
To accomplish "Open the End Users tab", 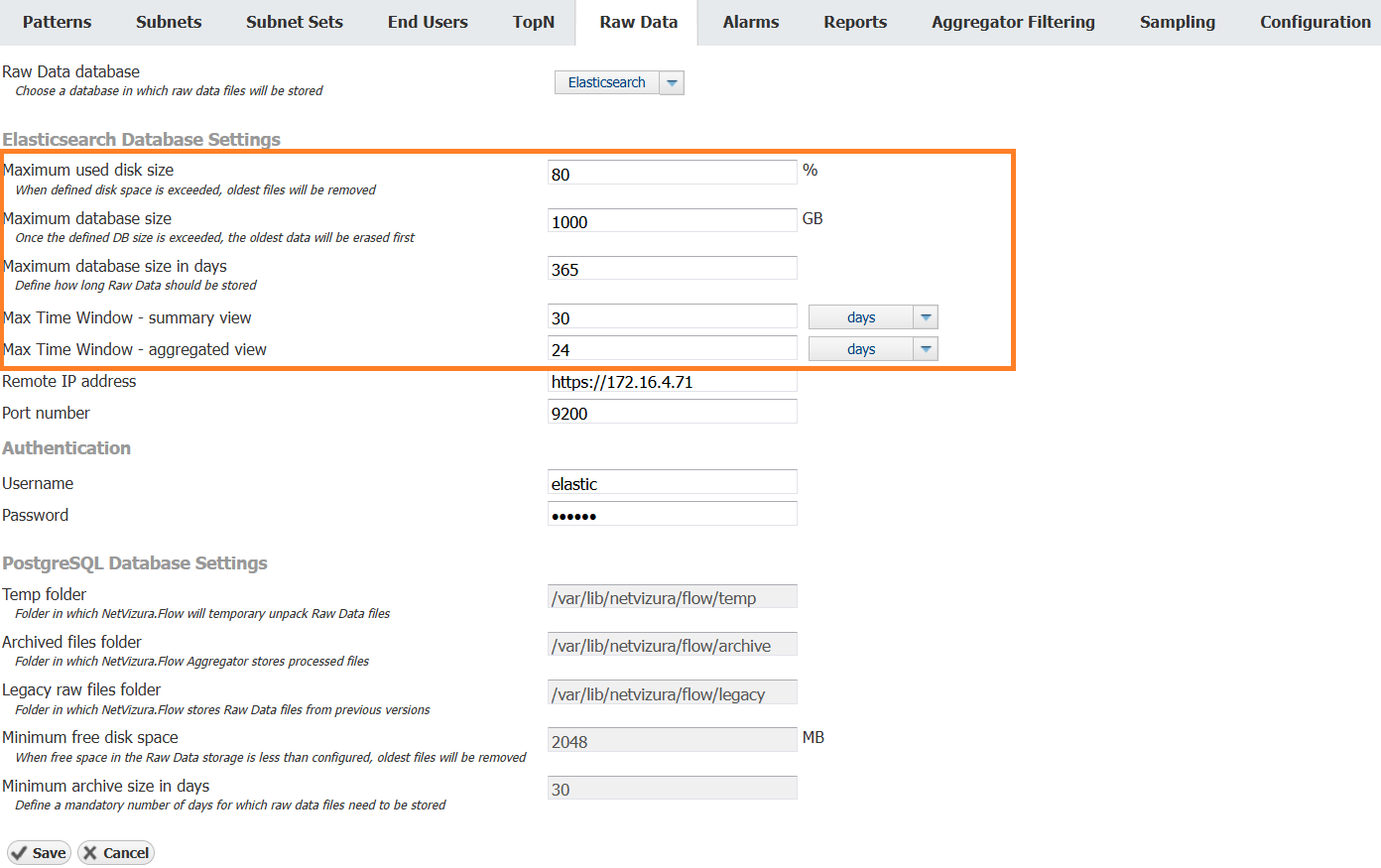I will point(428,22).
